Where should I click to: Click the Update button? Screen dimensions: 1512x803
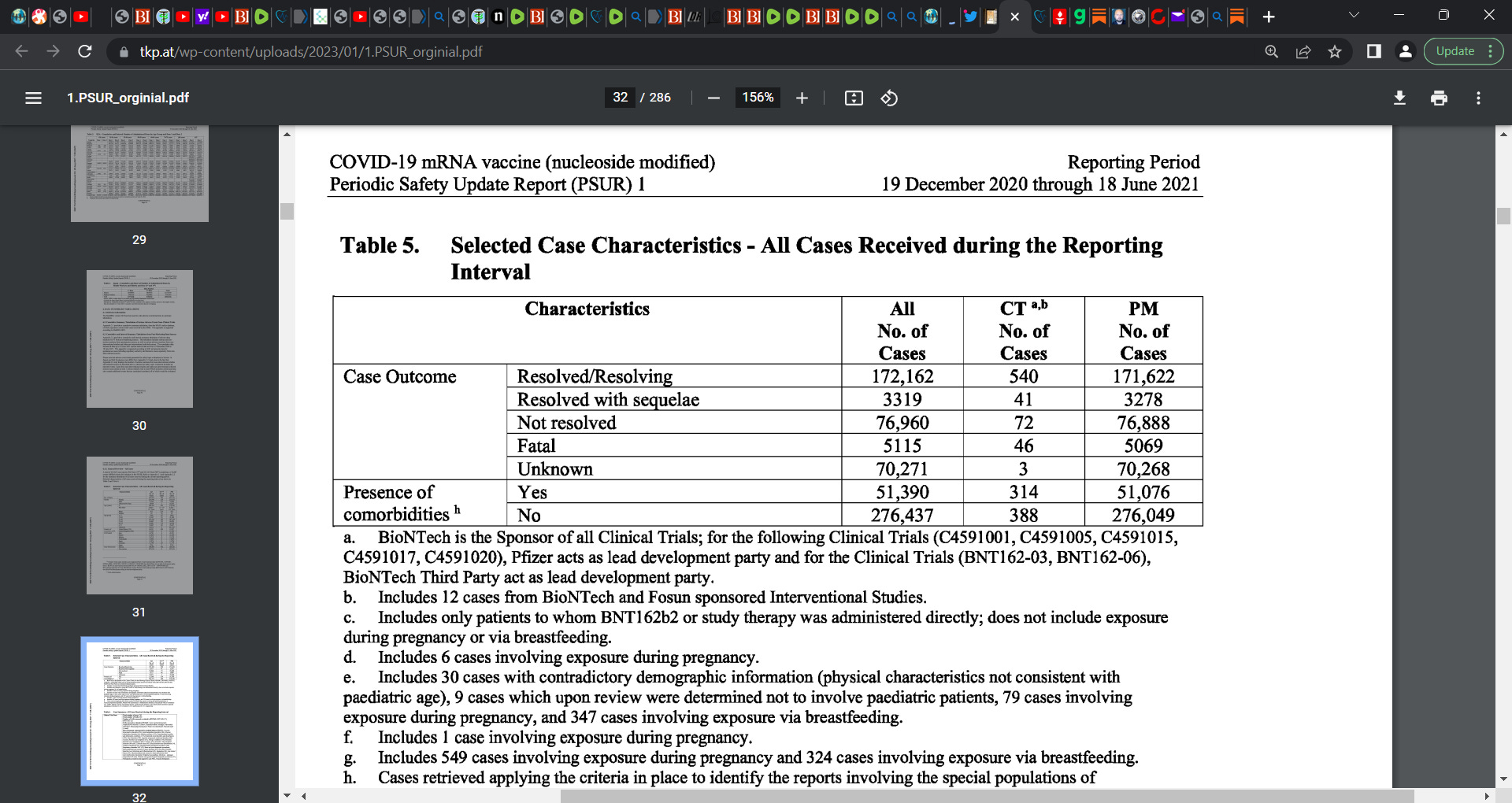click(x=1463, y=51)
